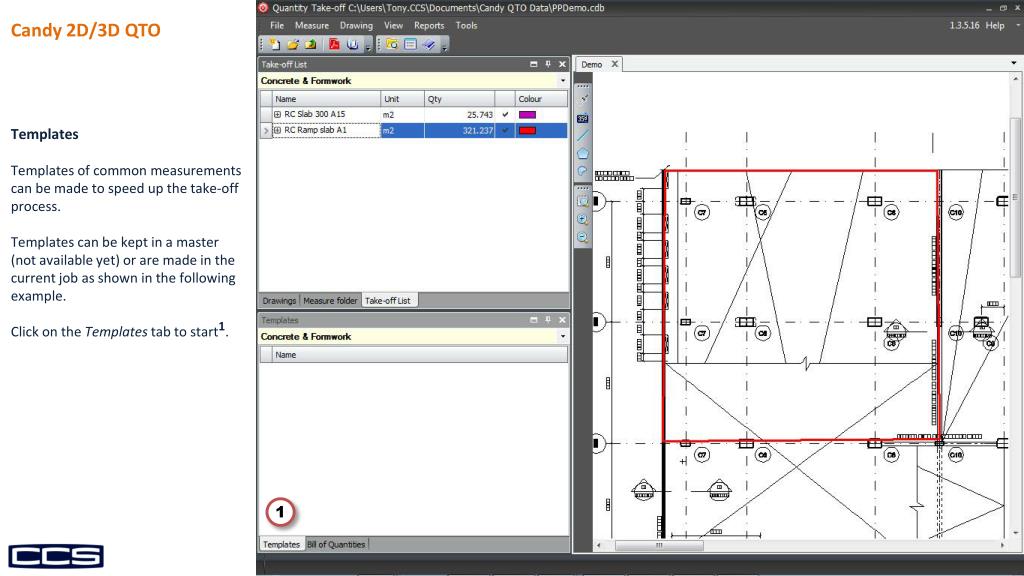This screenshot has height=576, width=1024.
Task: Open the Tools menu
Action: (466, 25)
